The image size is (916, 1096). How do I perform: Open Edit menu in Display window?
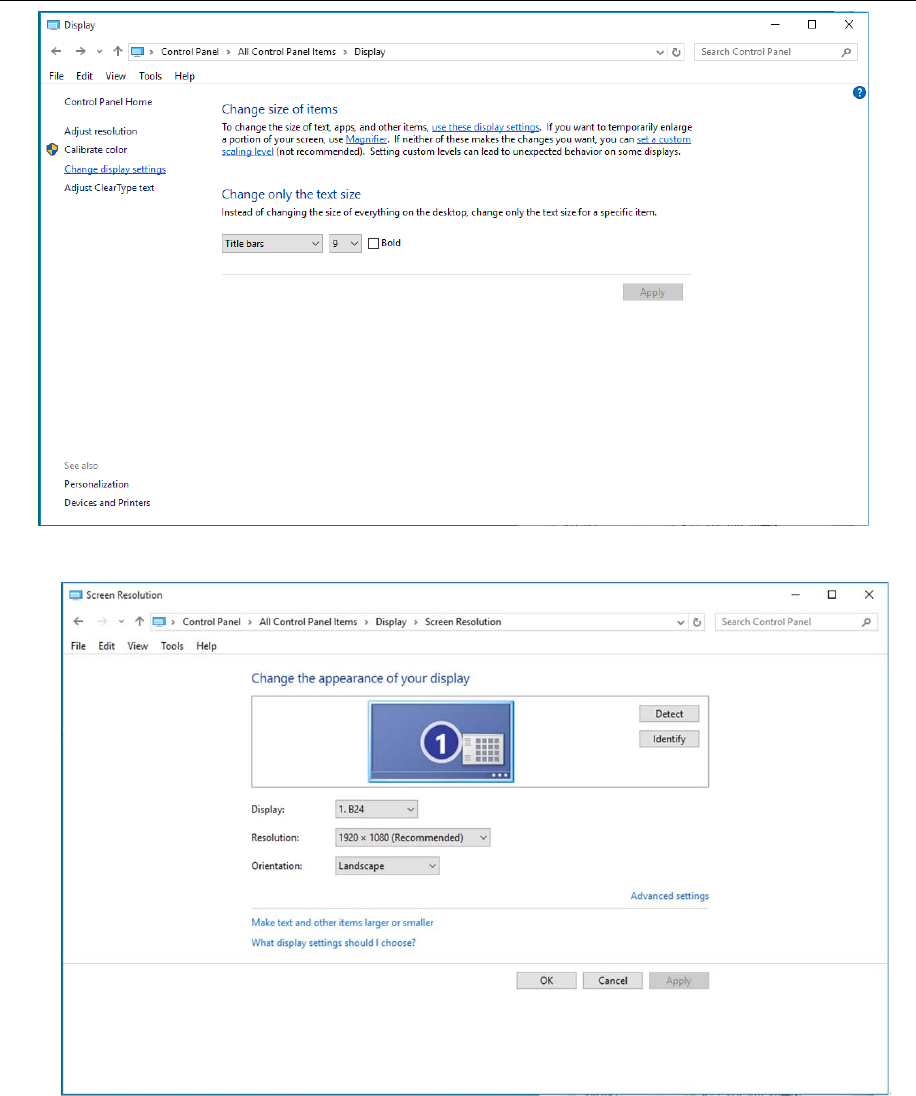(x=85, y=75)
